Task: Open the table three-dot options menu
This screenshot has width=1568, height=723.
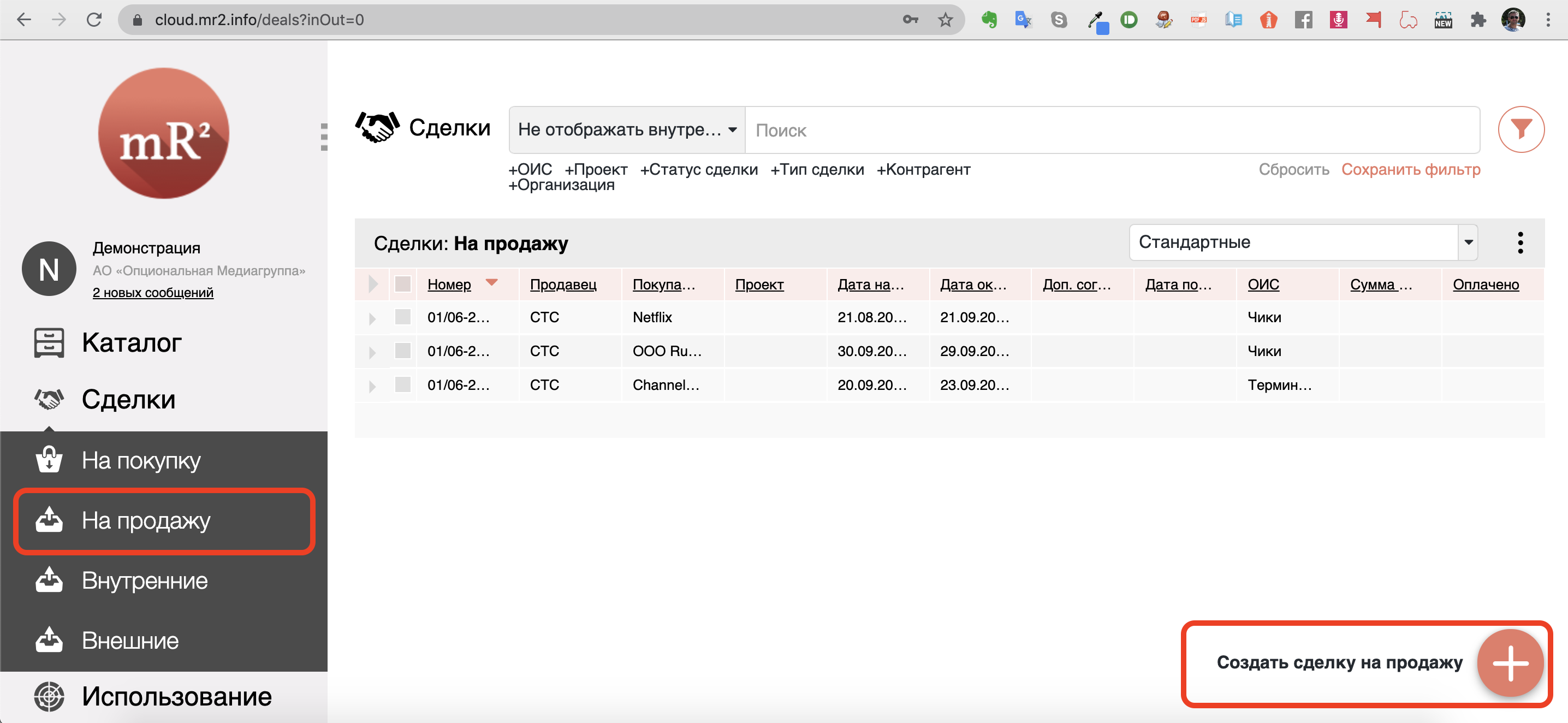Action: (1520, 242)
